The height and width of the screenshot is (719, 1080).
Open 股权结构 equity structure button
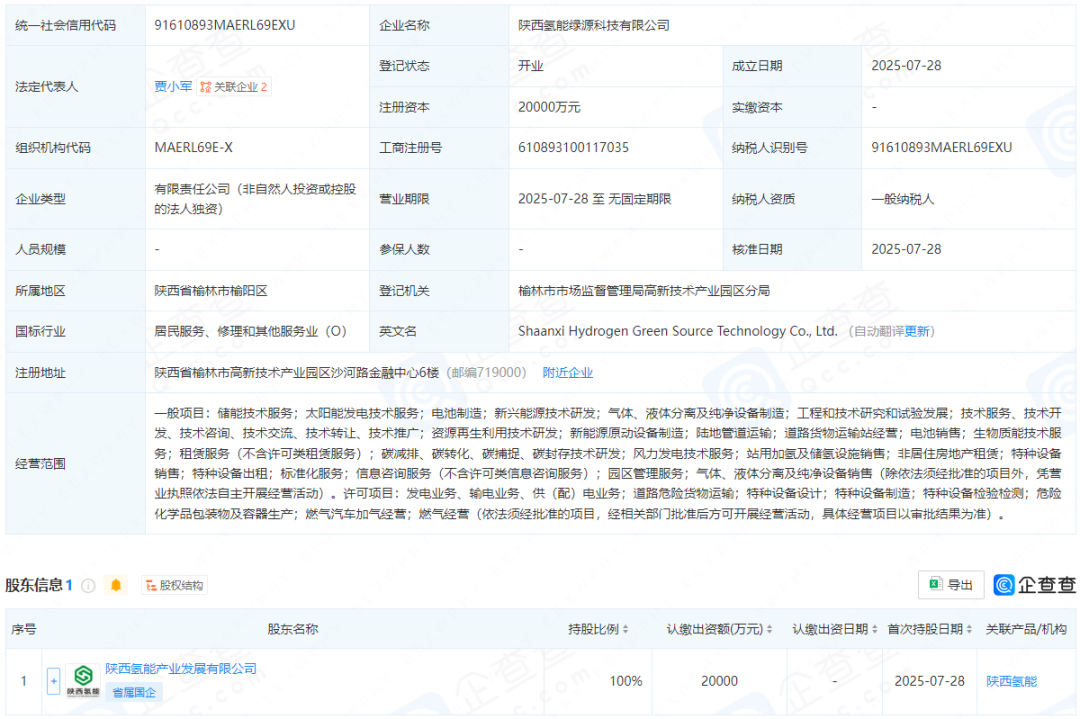tap(174, 585)
